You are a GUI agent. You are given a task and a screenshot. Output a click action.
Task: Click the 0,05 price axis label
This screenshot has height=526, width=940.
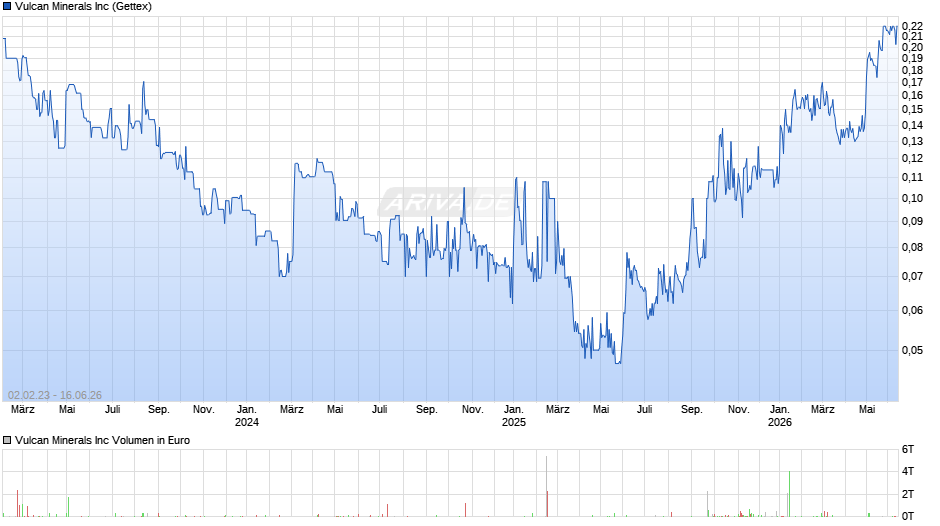[x=912, y=350]
